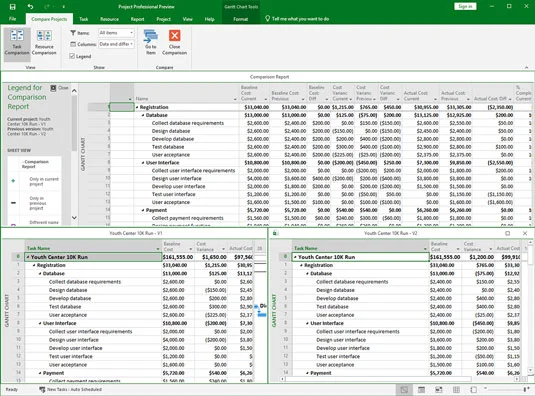Image resolution: width=535 pixels, height=396 pixels.
Task: Select 'Develop user interface' in Comparison Report
Action: coord(178,186)
